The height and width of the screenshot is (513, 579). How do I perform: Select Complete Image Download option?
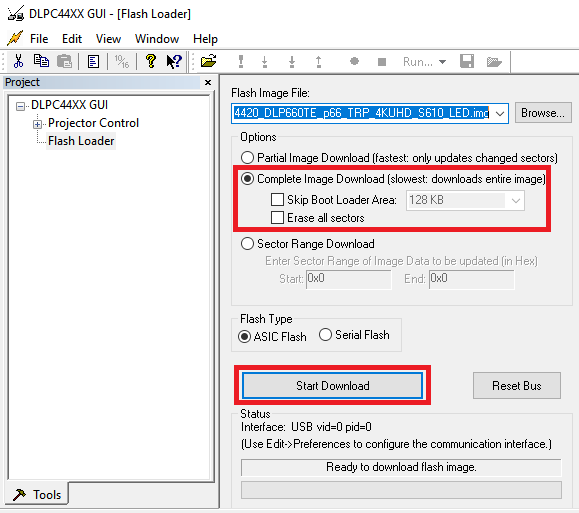[x=247, y=179]
